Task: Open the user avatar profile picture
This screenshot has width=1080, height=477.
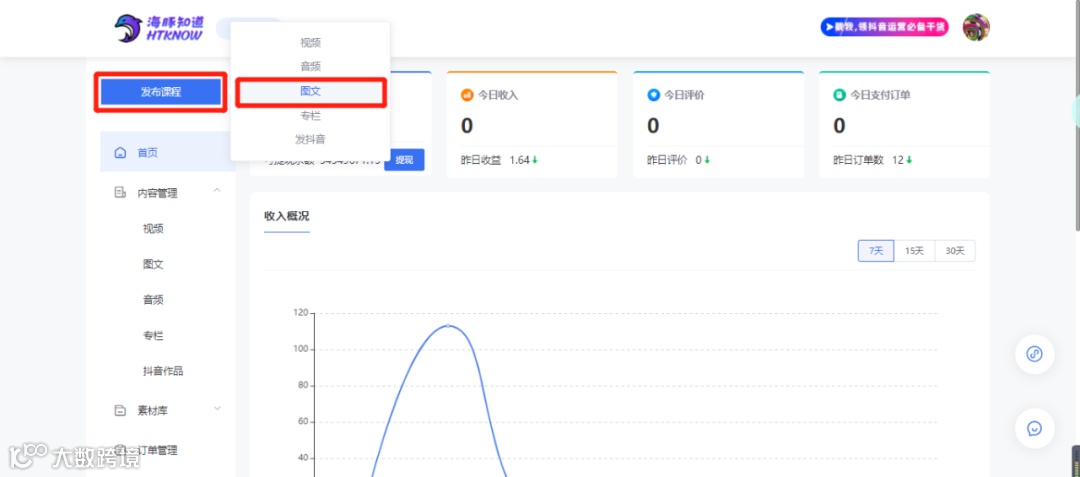Action: coord(976,28)
